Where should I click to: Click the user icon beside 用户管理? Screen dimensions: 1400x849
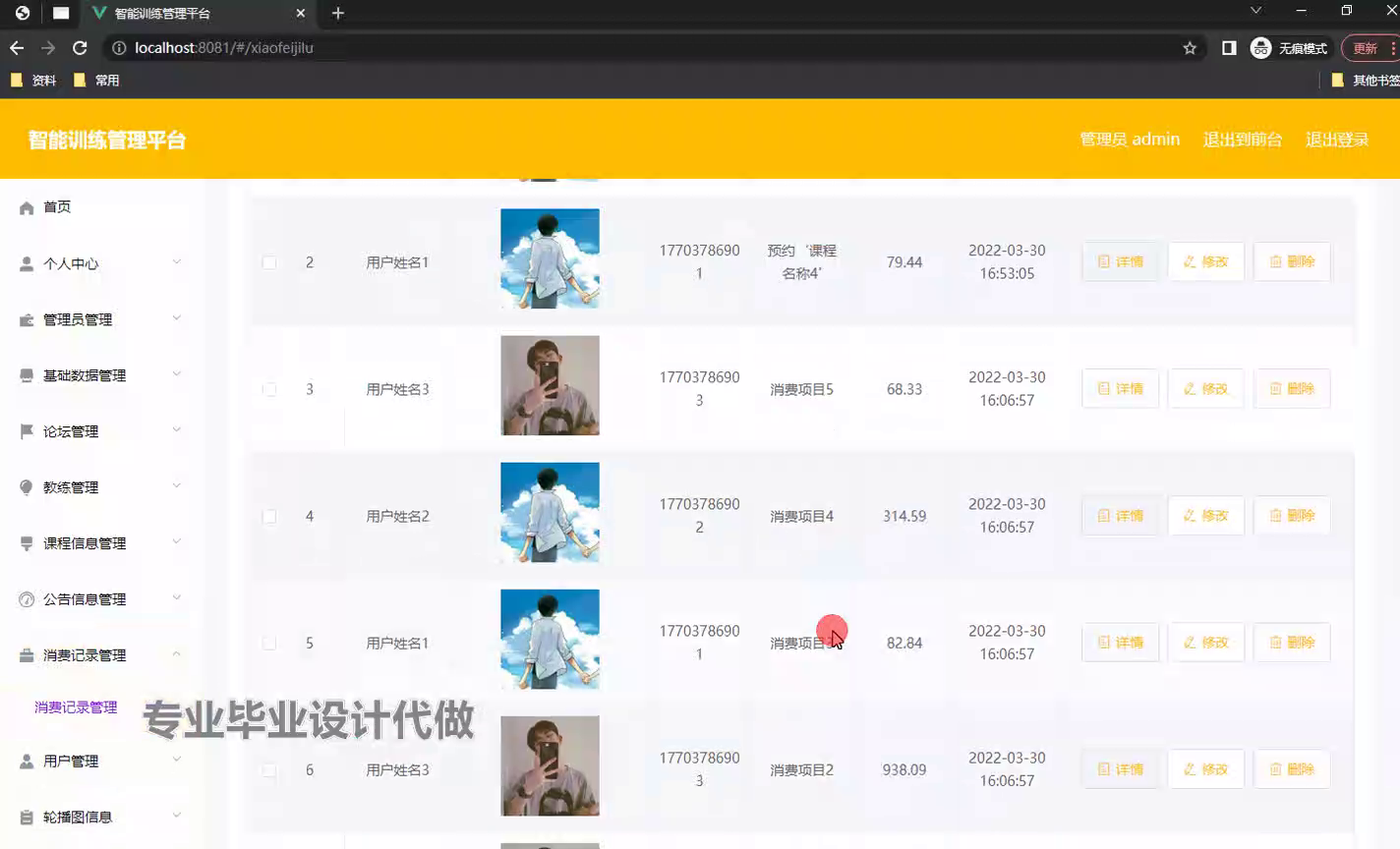27,762
